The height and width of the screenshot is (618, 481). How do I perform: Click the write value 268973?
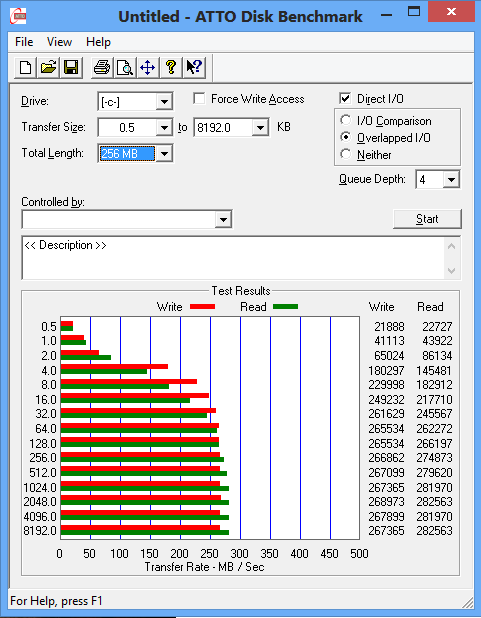tap(386, 502)
